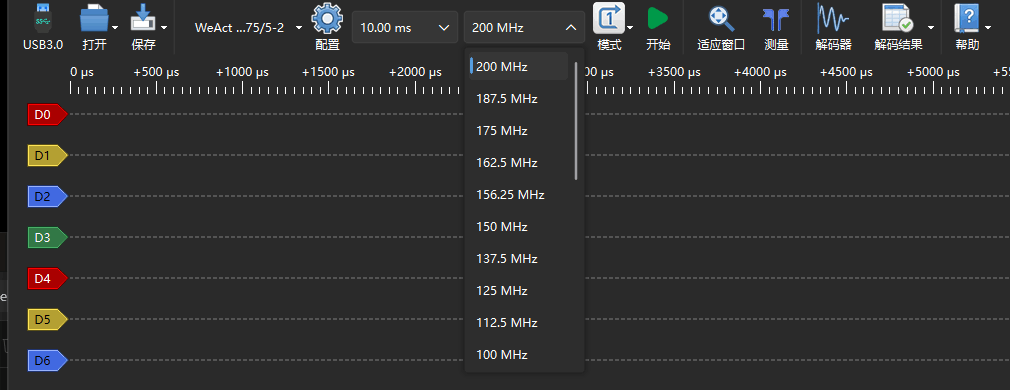1010x390 pixels.
Task: Select 150 MHz sample rate
Action: (519, 227)
